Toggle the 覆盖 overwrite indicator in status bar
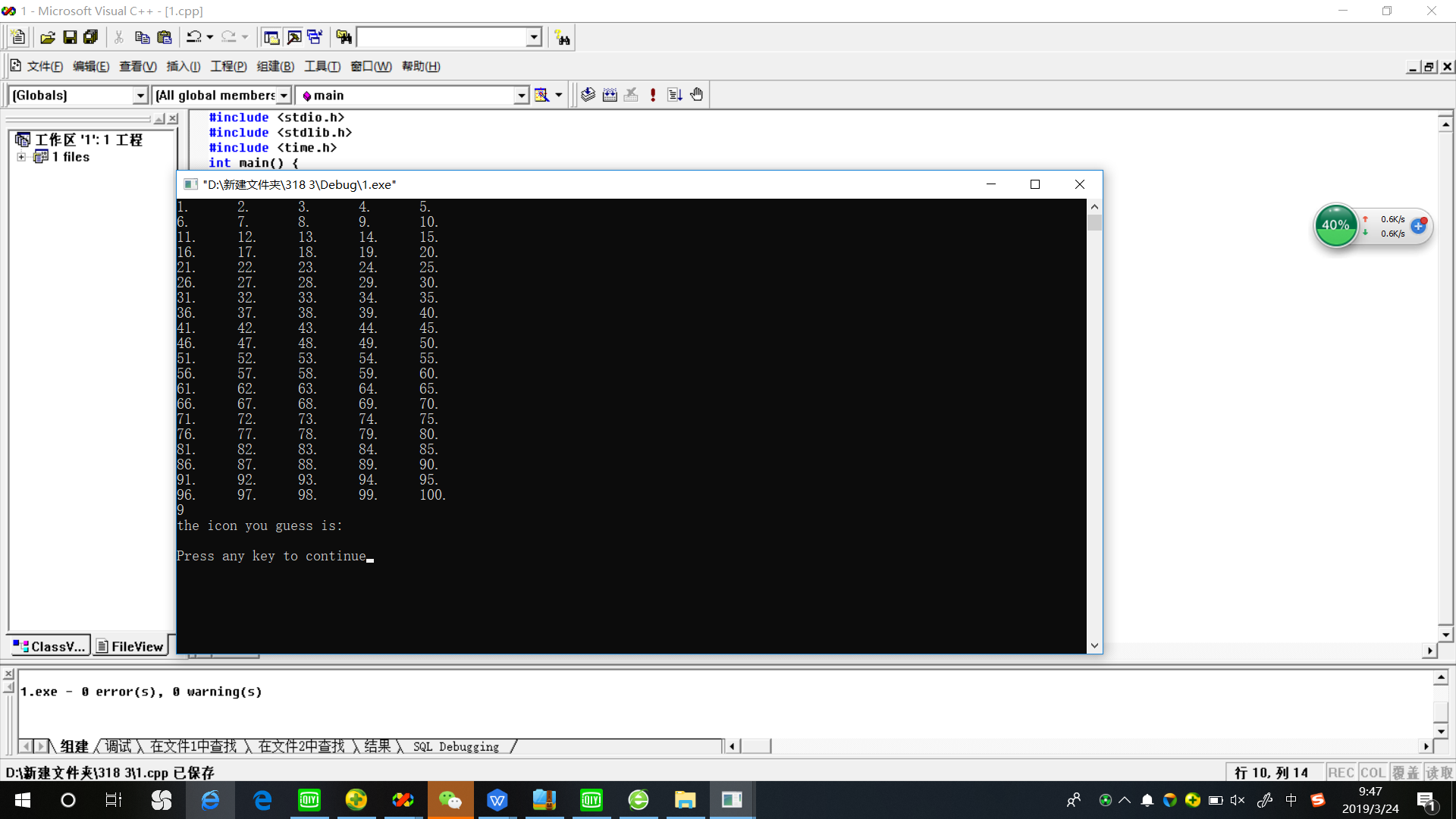 click(x=1405, y=772)
